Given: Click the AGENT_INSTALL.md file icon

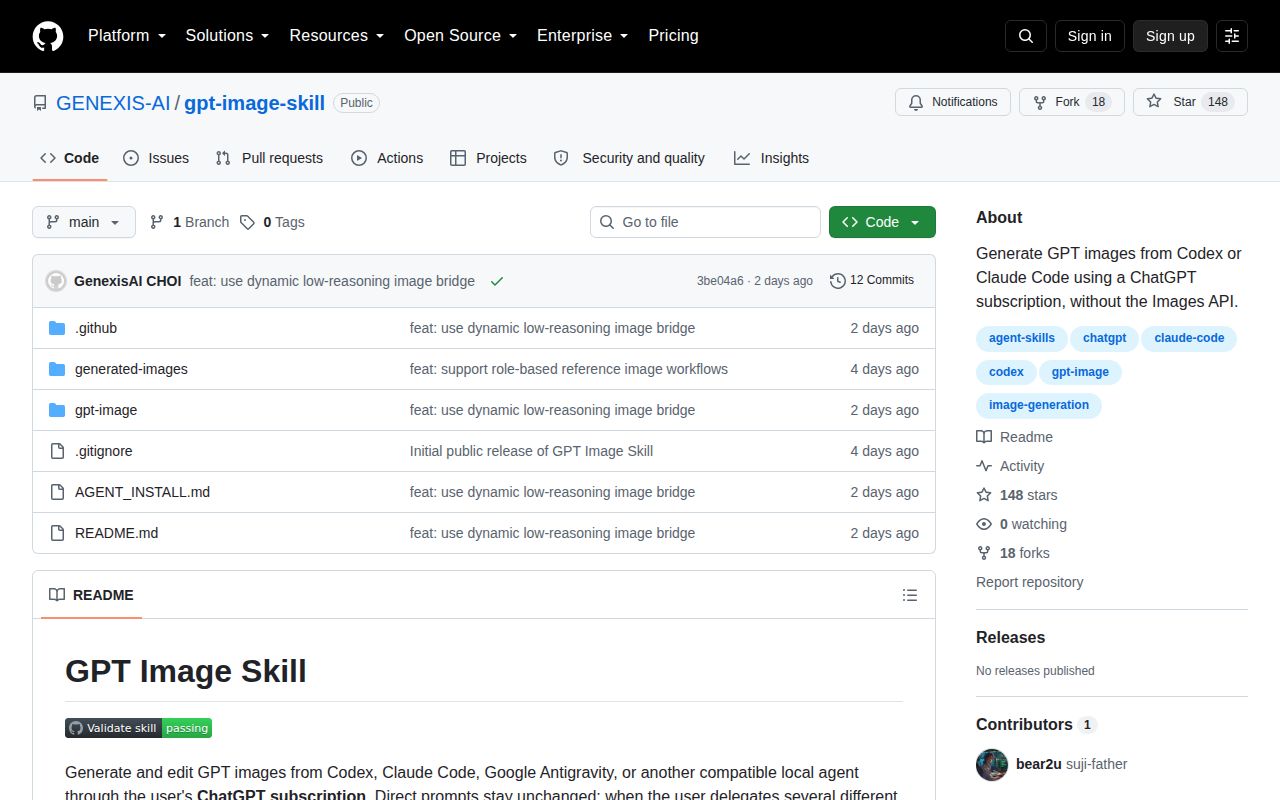Looking at the screenshot, I should tap(57, 492).
